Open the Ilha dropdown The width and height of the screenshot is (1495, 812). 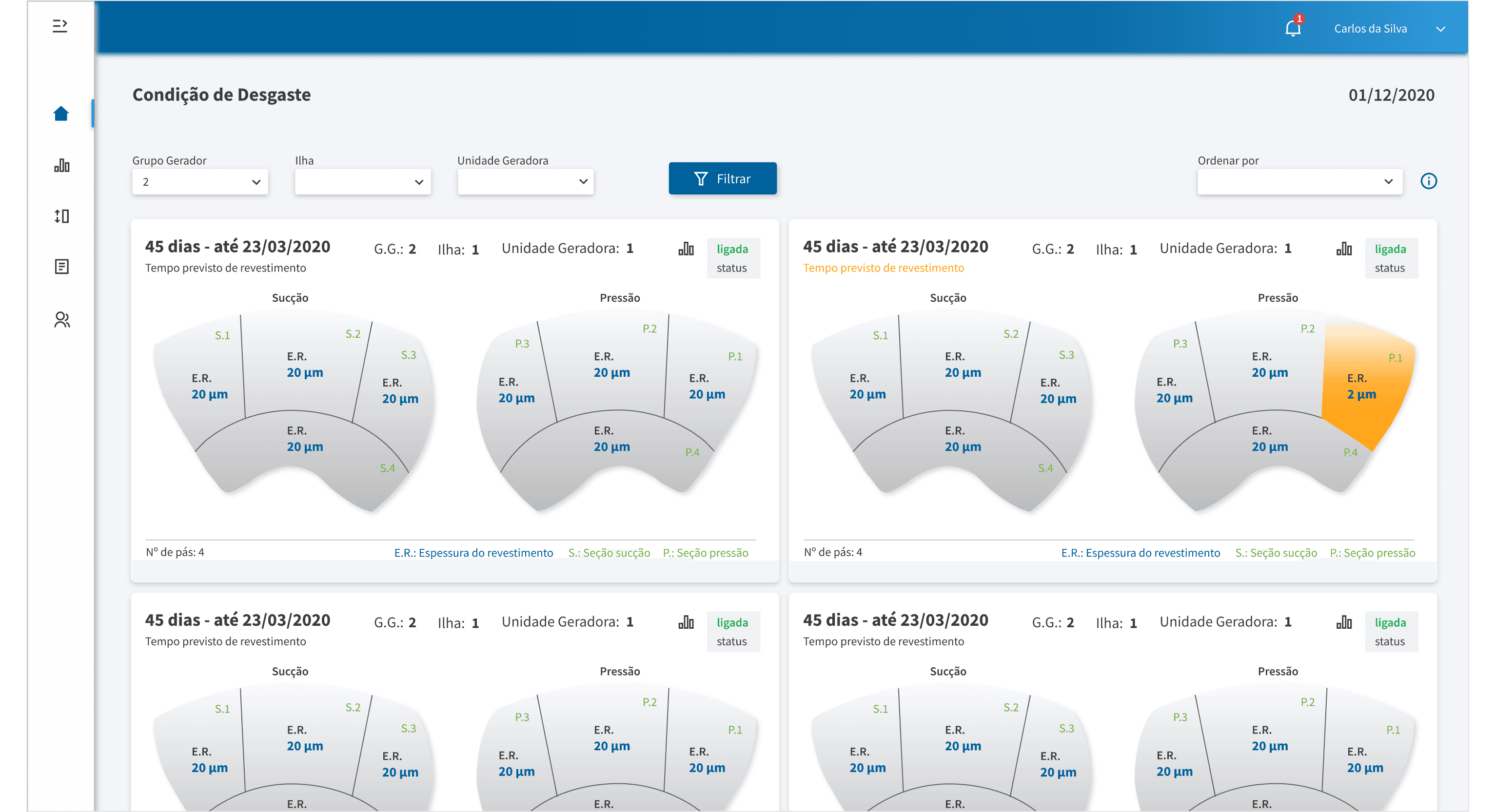pos(363,182)
